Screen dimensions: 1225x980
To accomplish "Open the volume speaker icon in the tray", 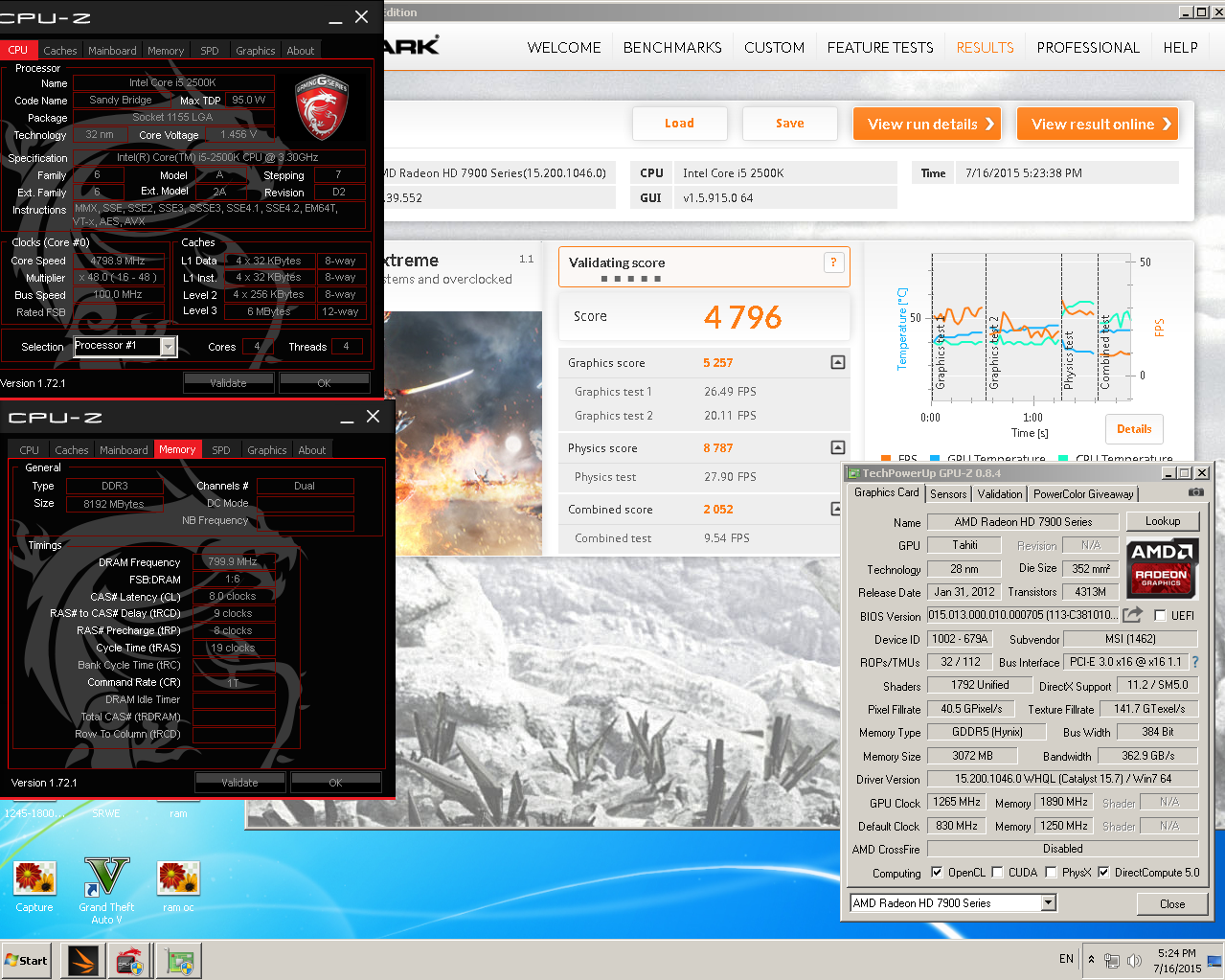I will tap(1135, 960).
